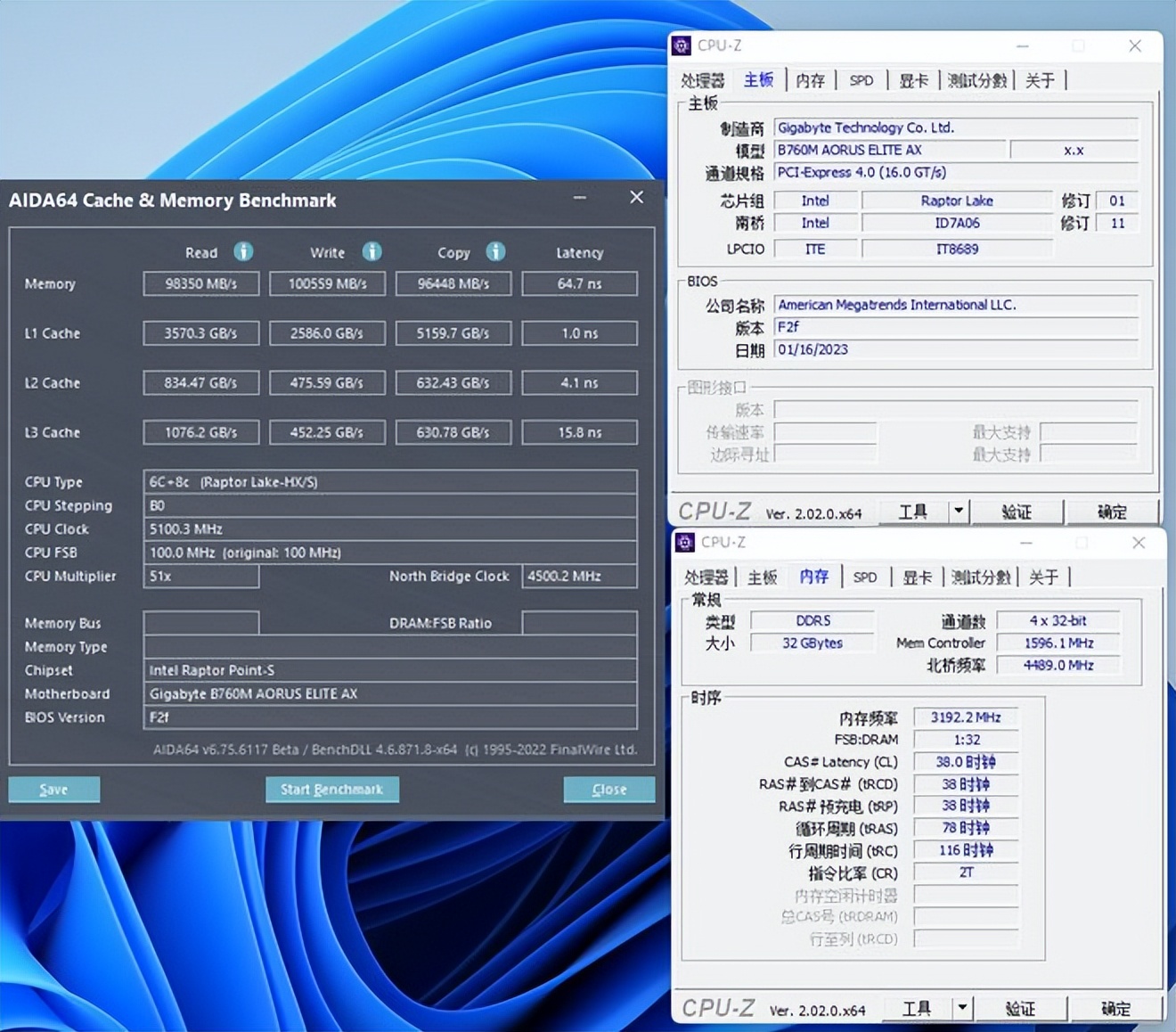Open the 显卡 tab in bottom CPU-Z
This screenshot has height=1032, width=1176.
point(917,577)
